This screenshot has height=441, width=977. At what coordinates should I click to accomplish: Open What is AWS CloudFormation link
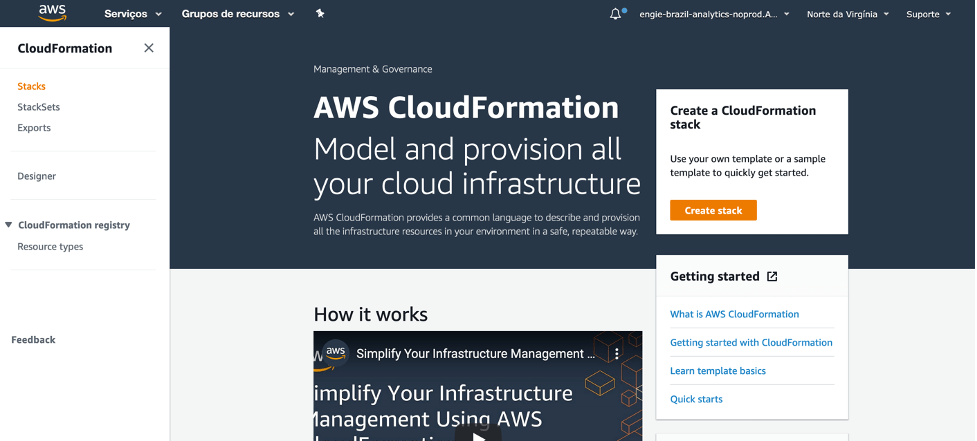pos(735,314)
